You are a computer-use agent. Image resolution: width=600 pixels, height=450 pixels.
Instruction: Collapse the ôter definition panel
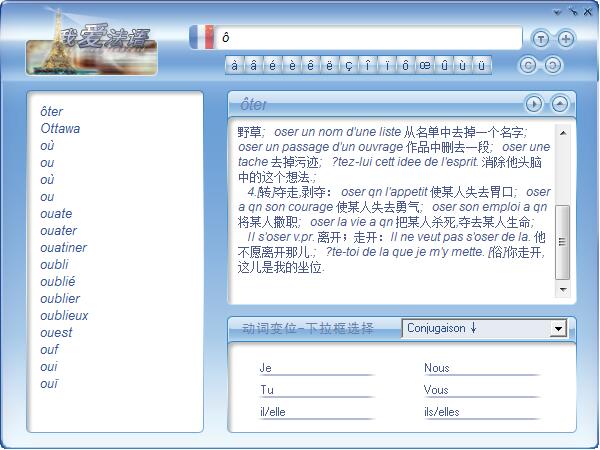tap(560, 103)
